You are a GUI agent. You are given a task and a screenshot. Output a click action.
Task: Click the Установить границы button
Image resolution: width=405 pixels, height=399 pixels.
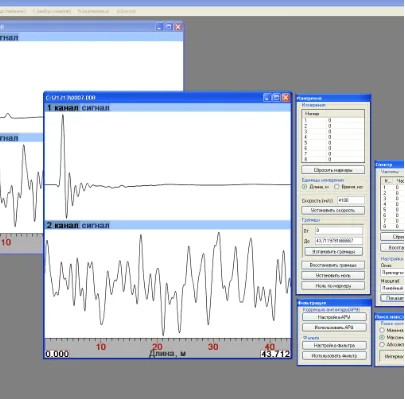click(333, 252)
